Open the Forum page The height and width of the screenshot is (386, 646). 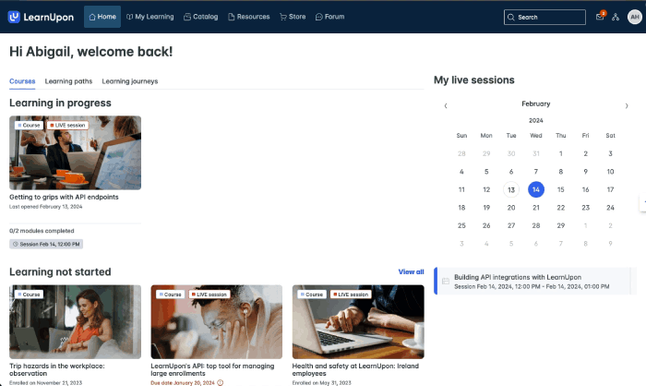pyautogui.click(x=330, y=17)
